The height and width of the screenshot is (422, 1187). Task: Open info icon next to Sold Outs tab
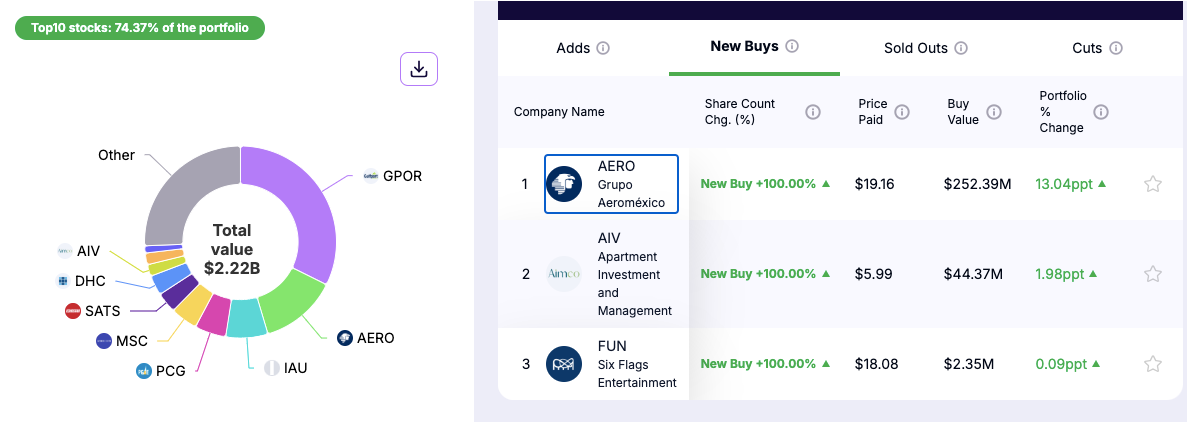(x=961, y=48)
